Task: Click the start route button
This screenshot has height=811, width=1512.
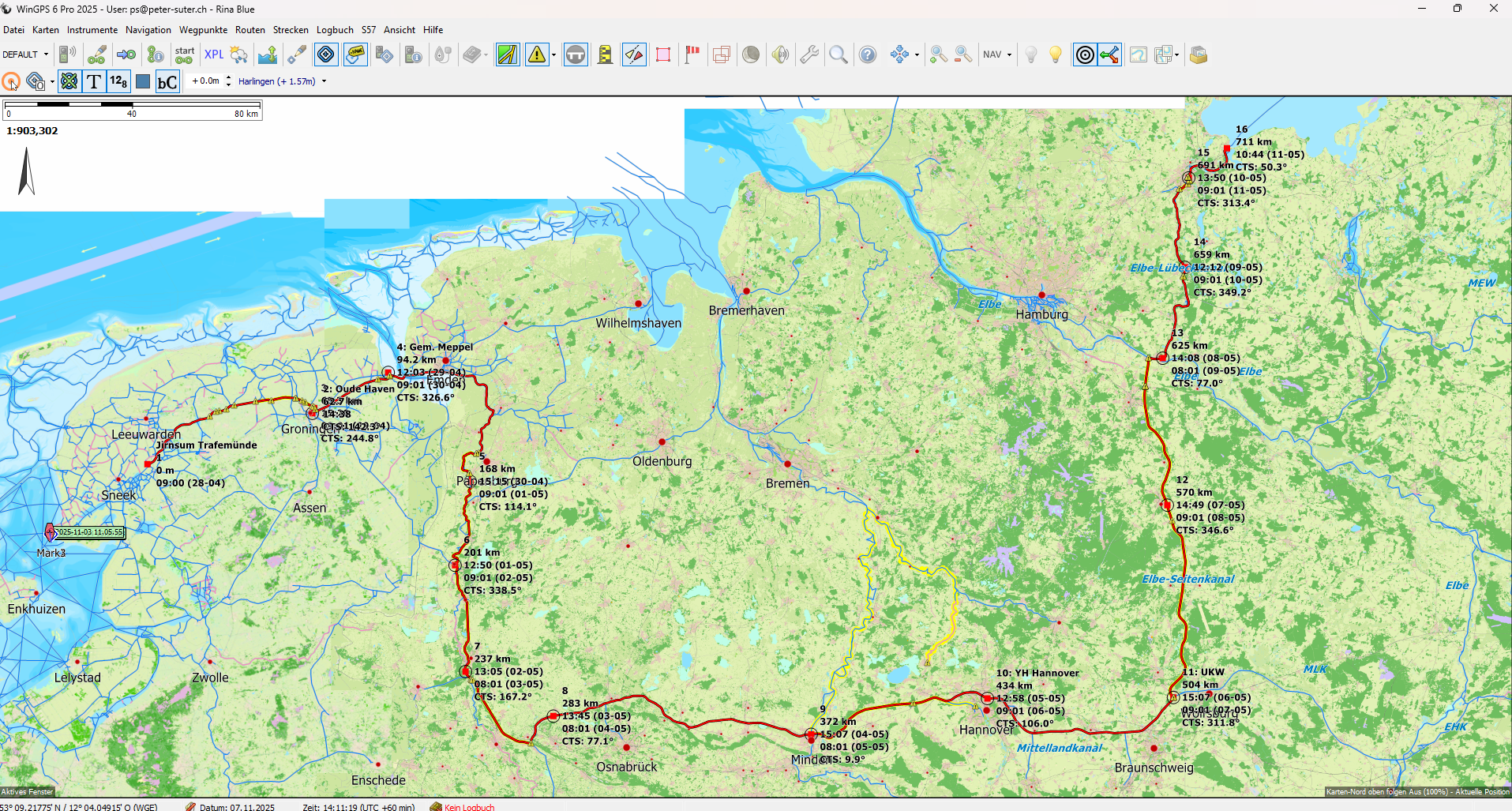Action: click(x=185, y=54)
